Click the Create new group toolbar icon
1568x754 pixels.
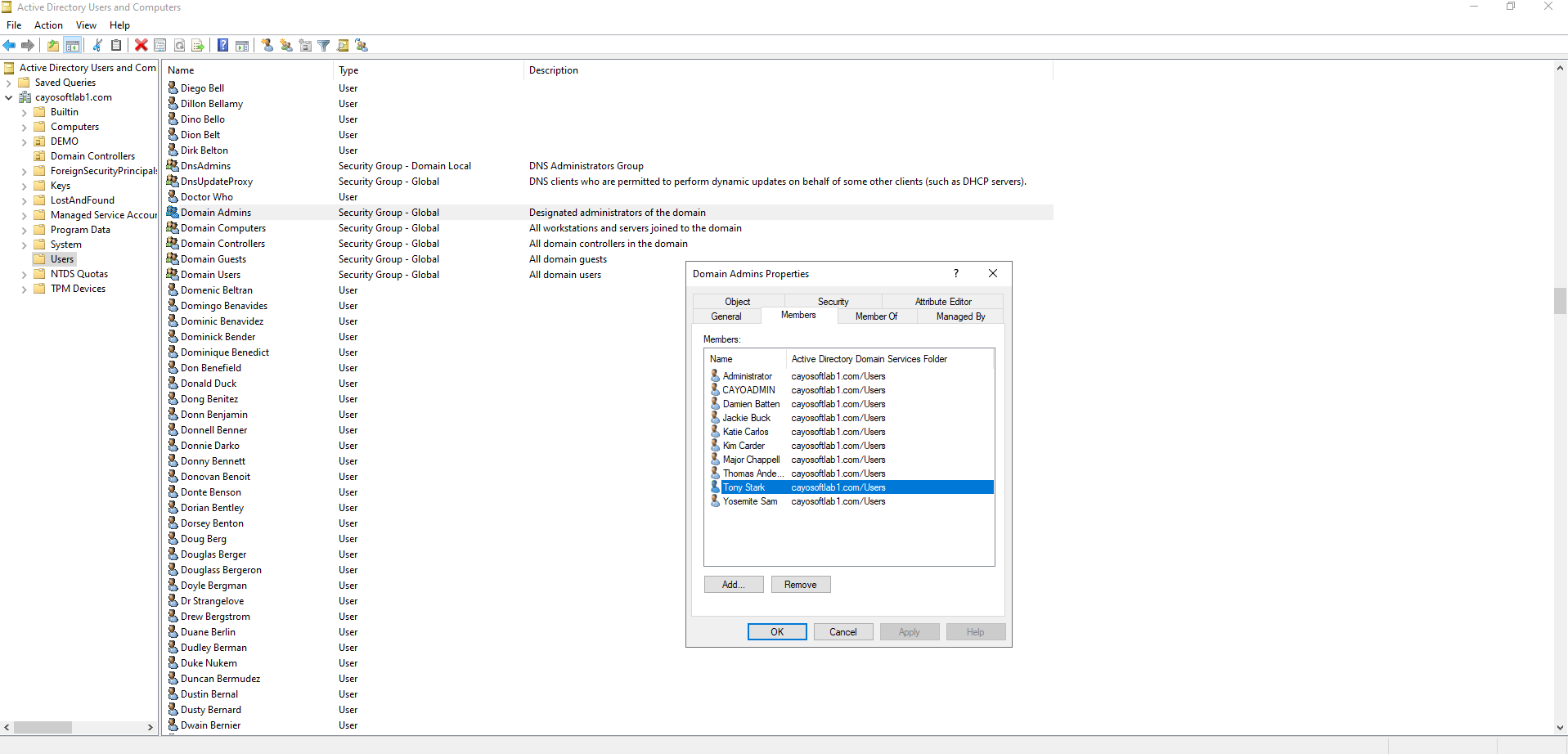point(286,46)
